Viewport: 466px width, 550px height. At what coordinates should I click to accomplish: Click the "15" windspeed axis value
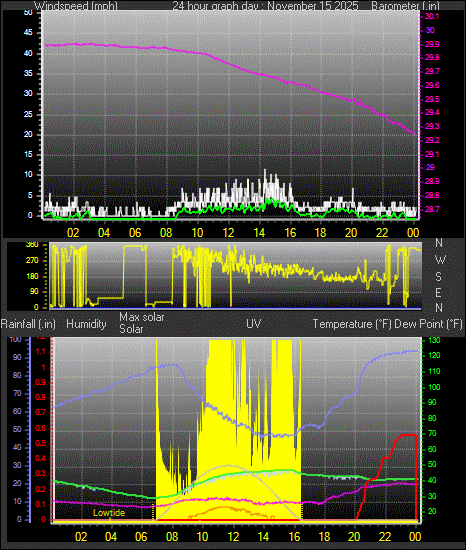28,154
